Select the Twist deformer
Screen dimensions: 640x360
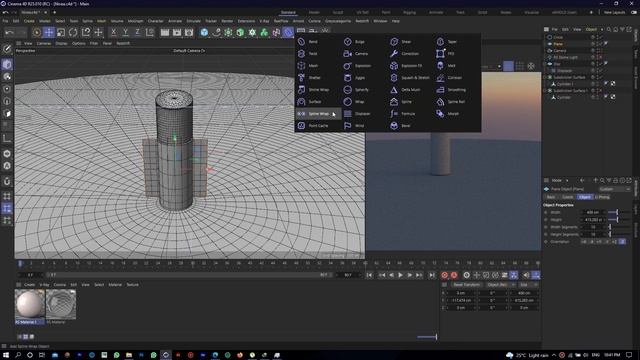click(308, 53)
